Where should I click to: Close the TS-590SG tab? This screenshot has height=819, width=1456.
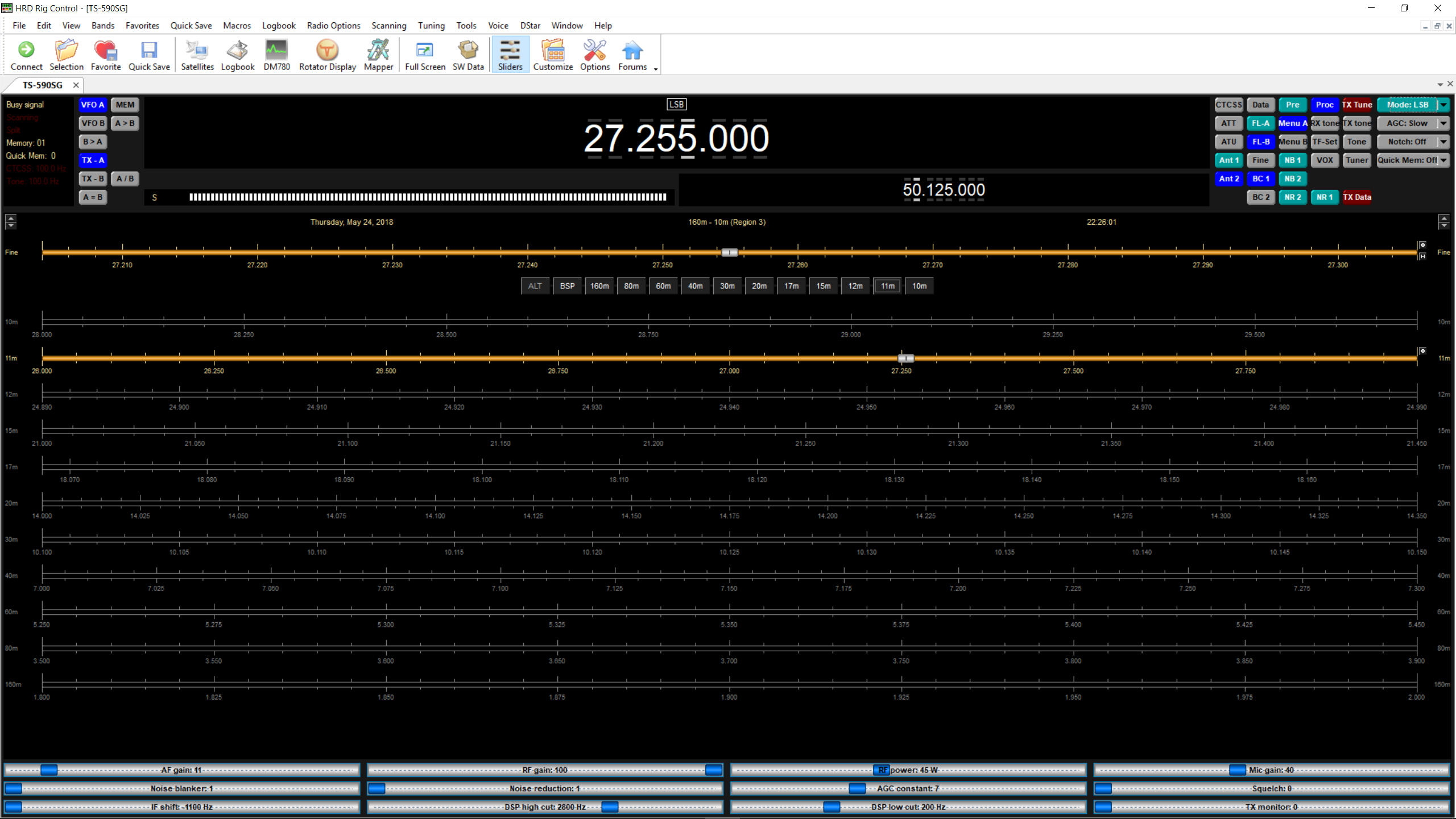76,85
